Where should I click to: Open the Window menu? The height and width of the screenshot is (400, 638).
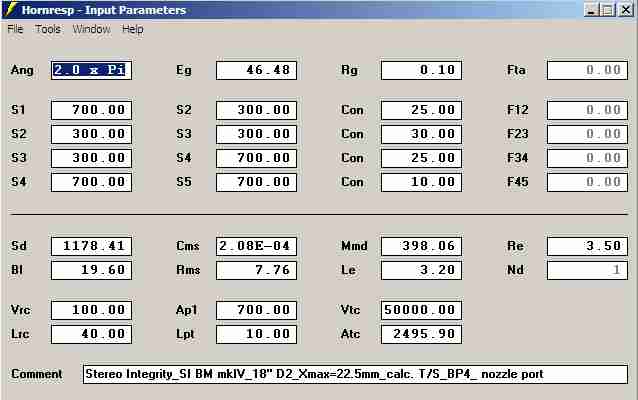pos(92,29)
